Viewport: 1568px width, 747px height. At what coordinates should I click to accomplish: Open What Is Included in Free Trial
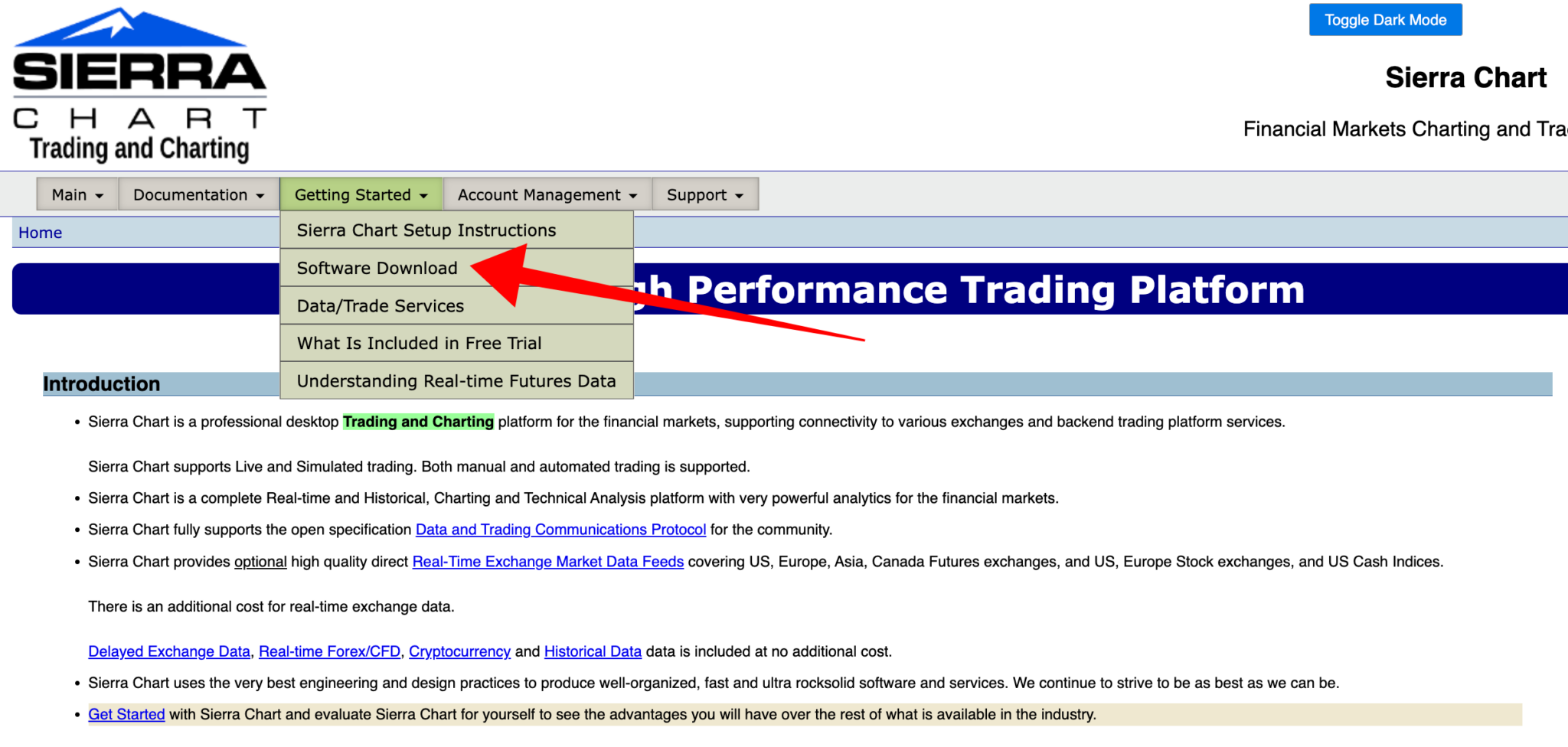419,343
